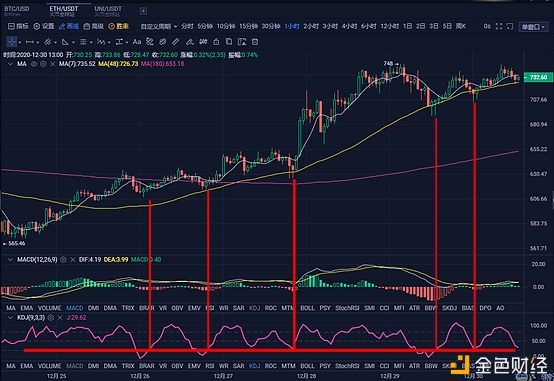This screenshot has width=554, height=381.
Task: Add a new chart tab with plus icon
Action: (143, 11)
